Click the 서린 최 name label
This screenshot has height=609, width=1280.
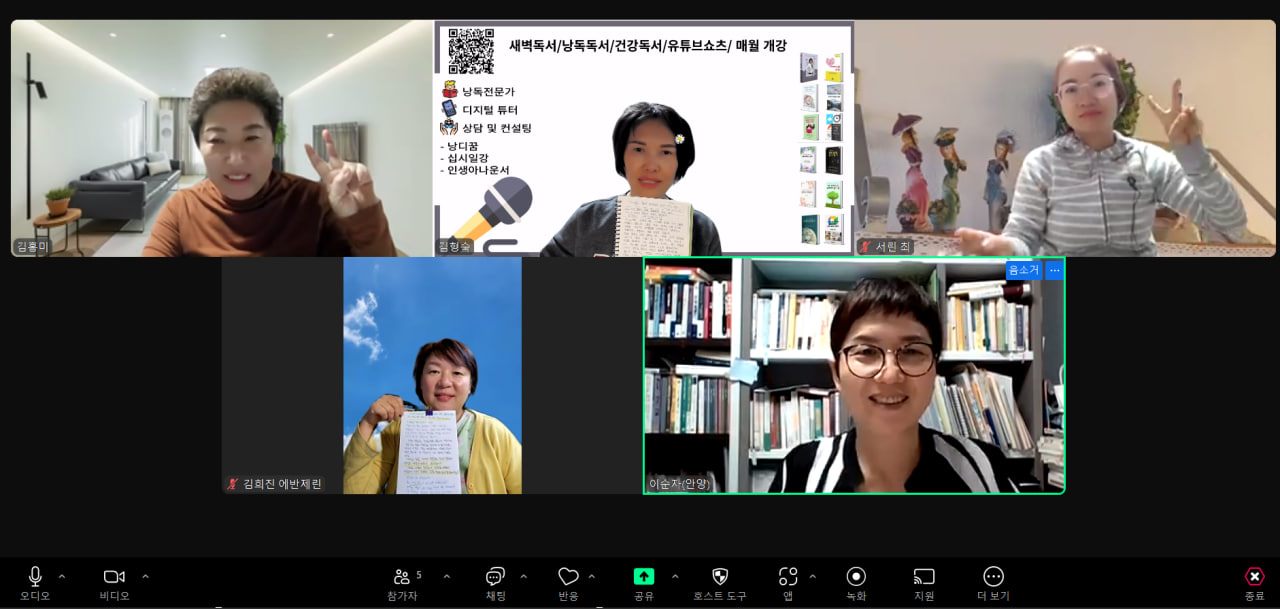point(885,246)
